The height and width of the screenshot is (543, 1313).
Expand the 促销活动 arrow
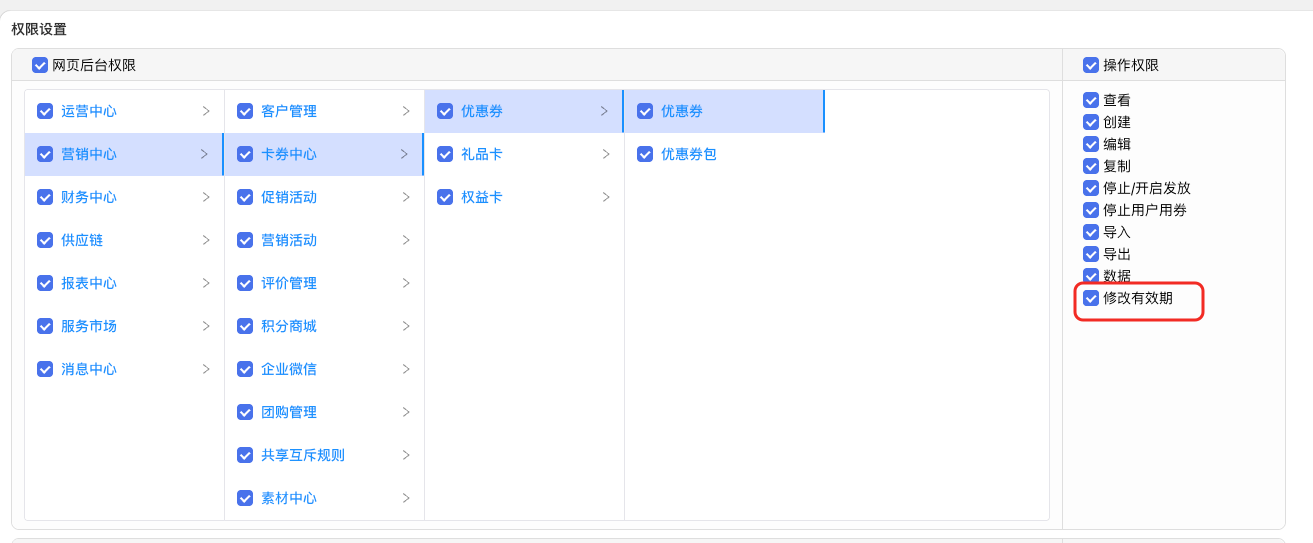pyautogui.click(x=405, y=197)
